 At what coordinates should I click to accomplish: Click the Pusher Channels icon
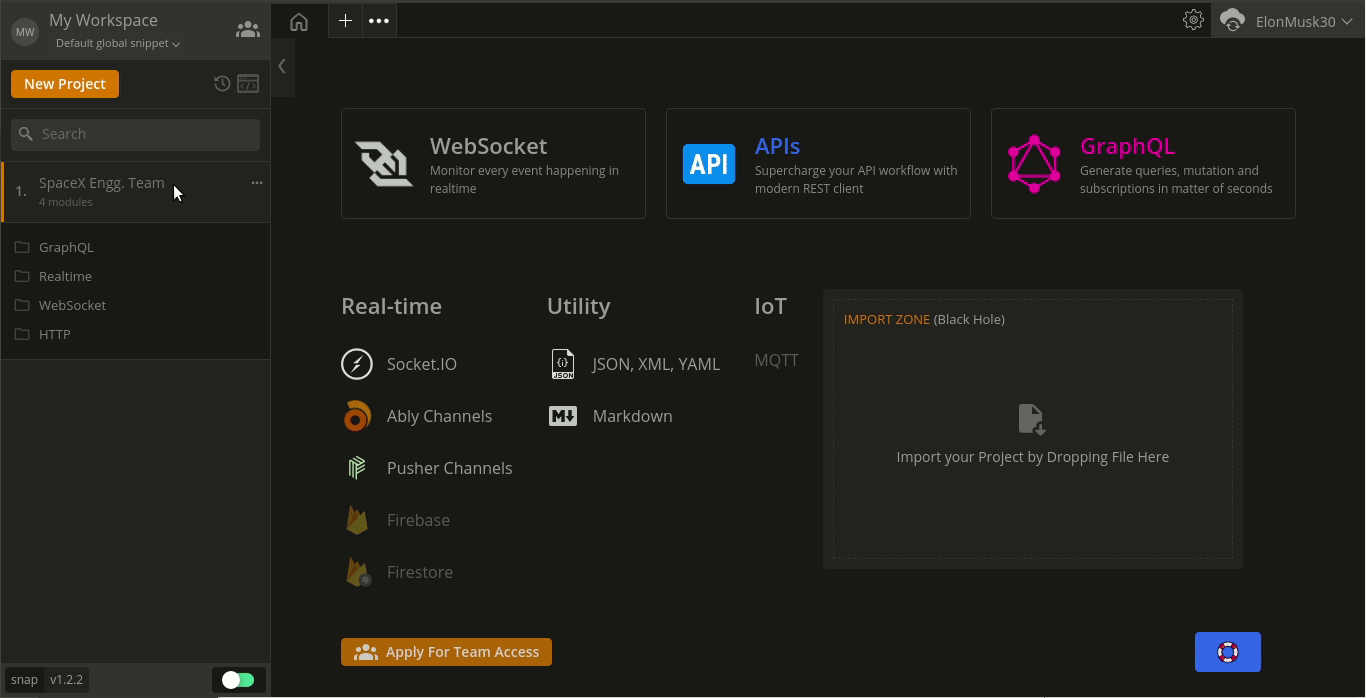pos(357,468)
